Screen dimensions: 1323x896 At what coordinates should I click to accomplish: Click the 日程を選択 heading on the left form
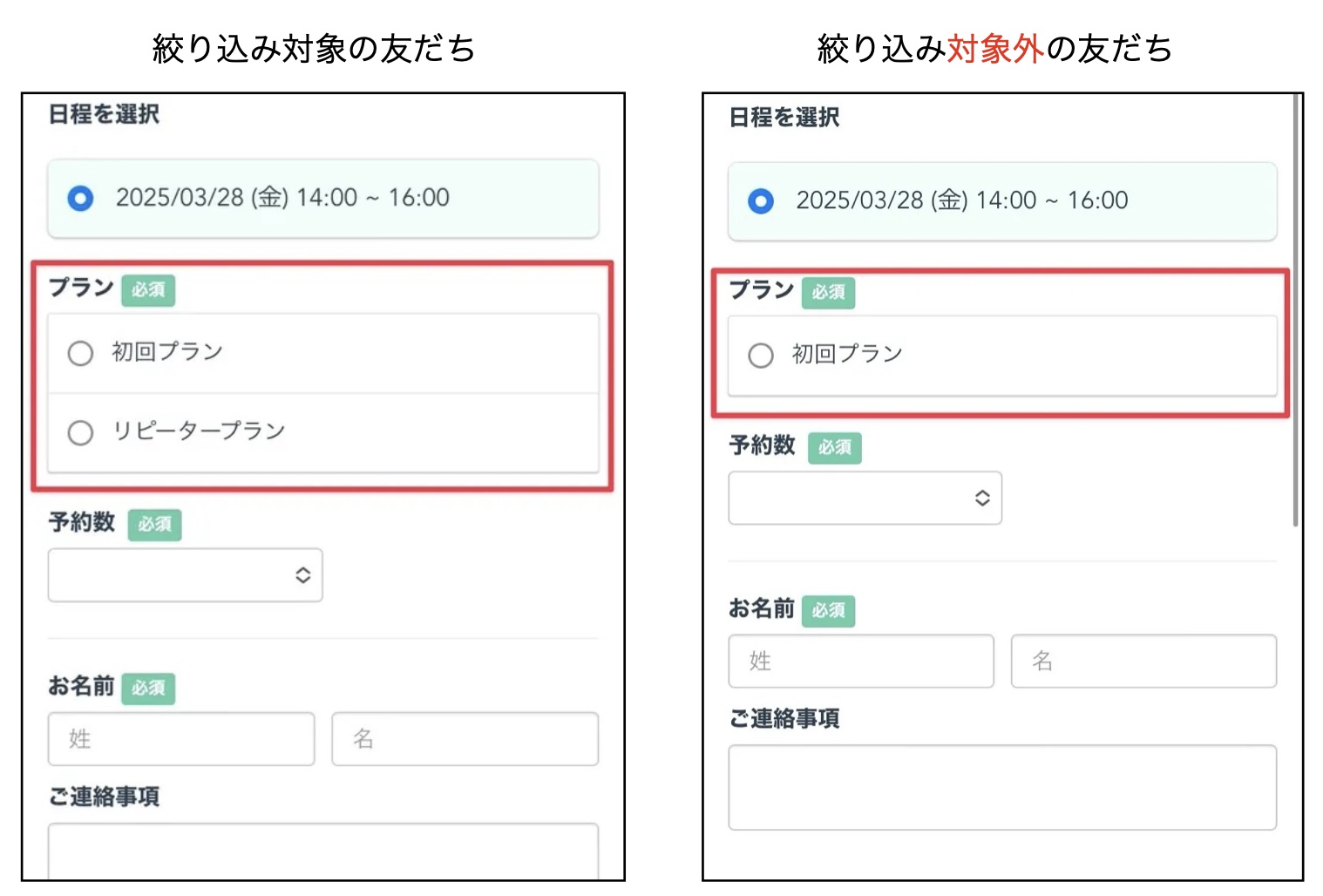(102, 113)
